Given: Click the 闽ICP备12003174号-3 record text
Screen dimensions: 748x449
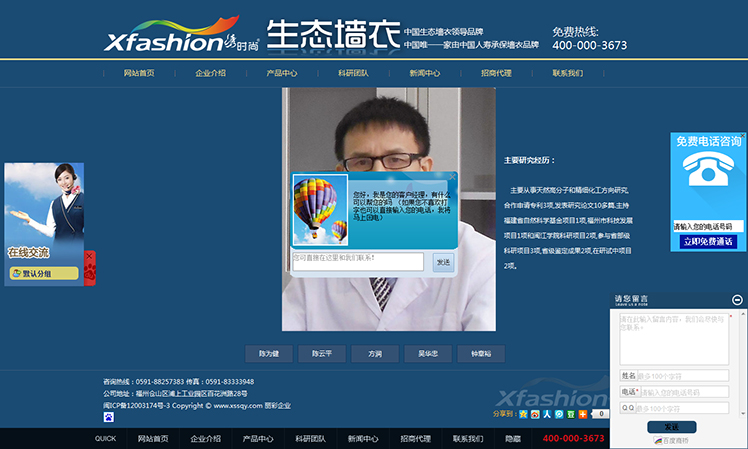Looking at the screenshot, I should [x=136, y=406].
